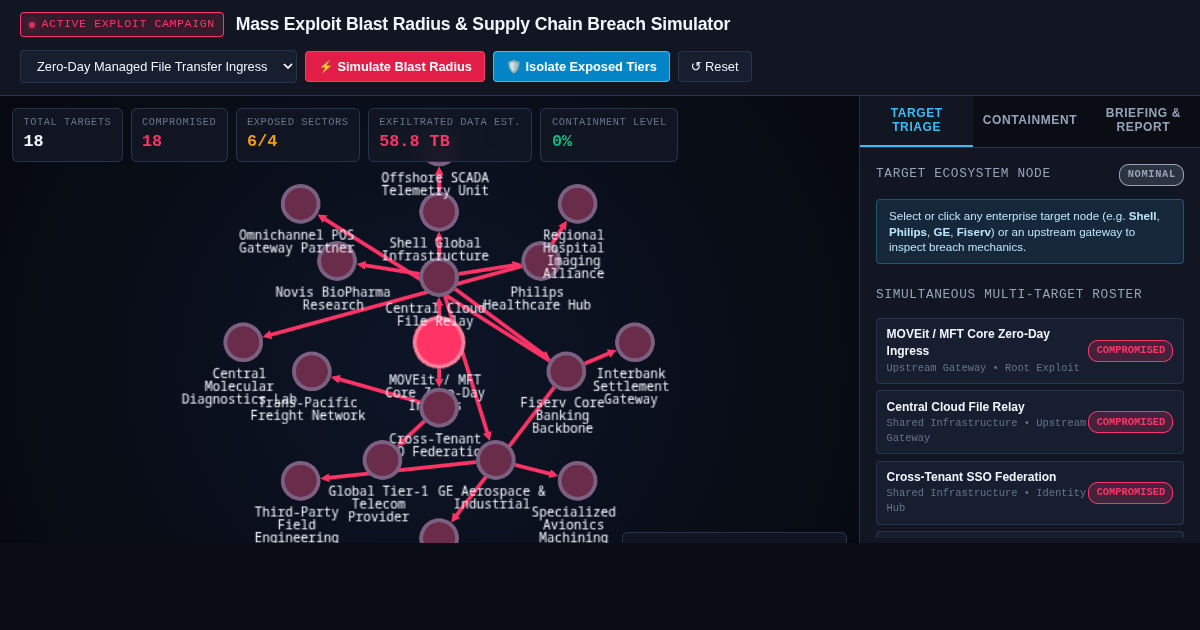Reset the simulation
Viewport: 1200px width, 630px height.
pos(715,66)
